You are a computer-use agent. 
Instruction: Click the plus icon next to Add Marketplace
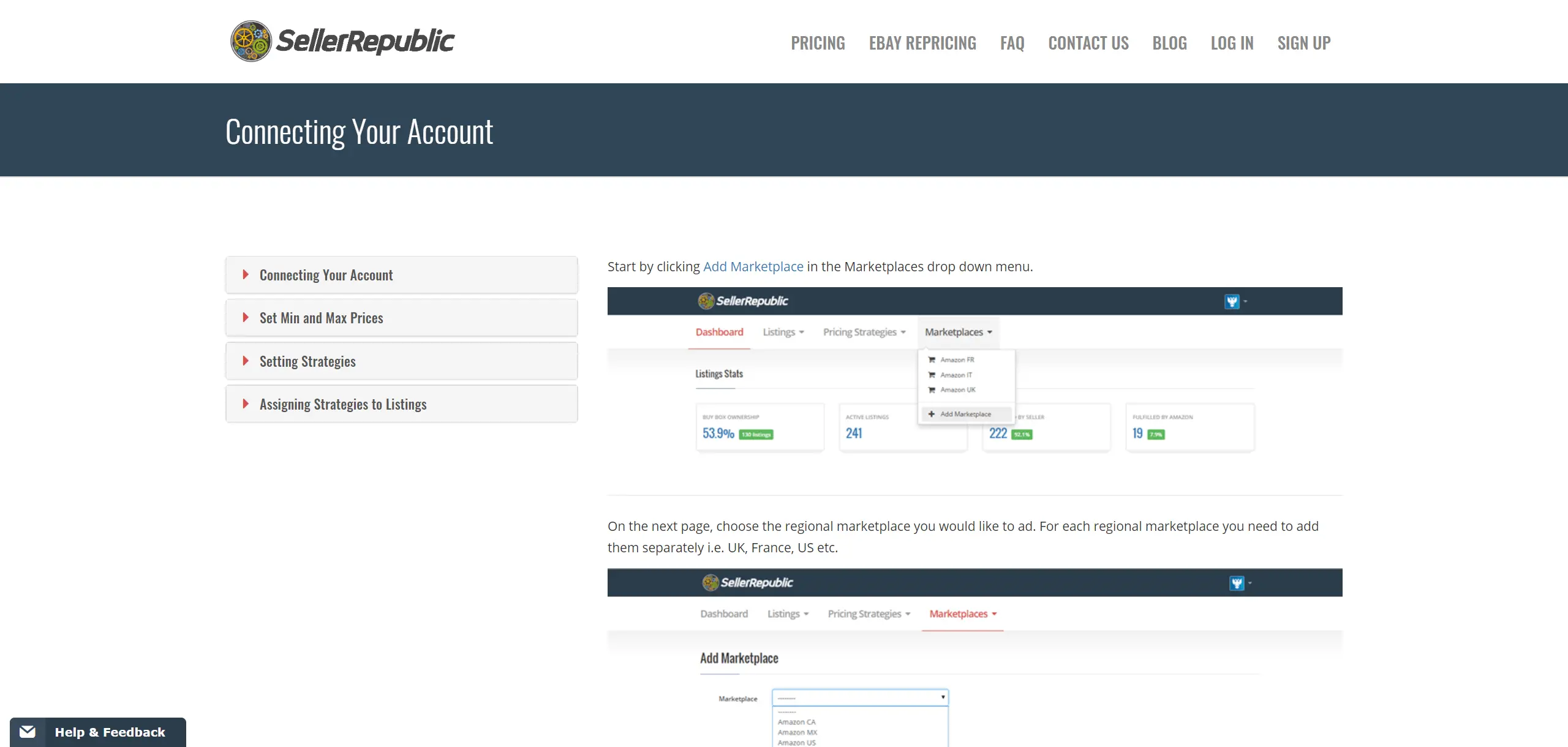[932, 414]
